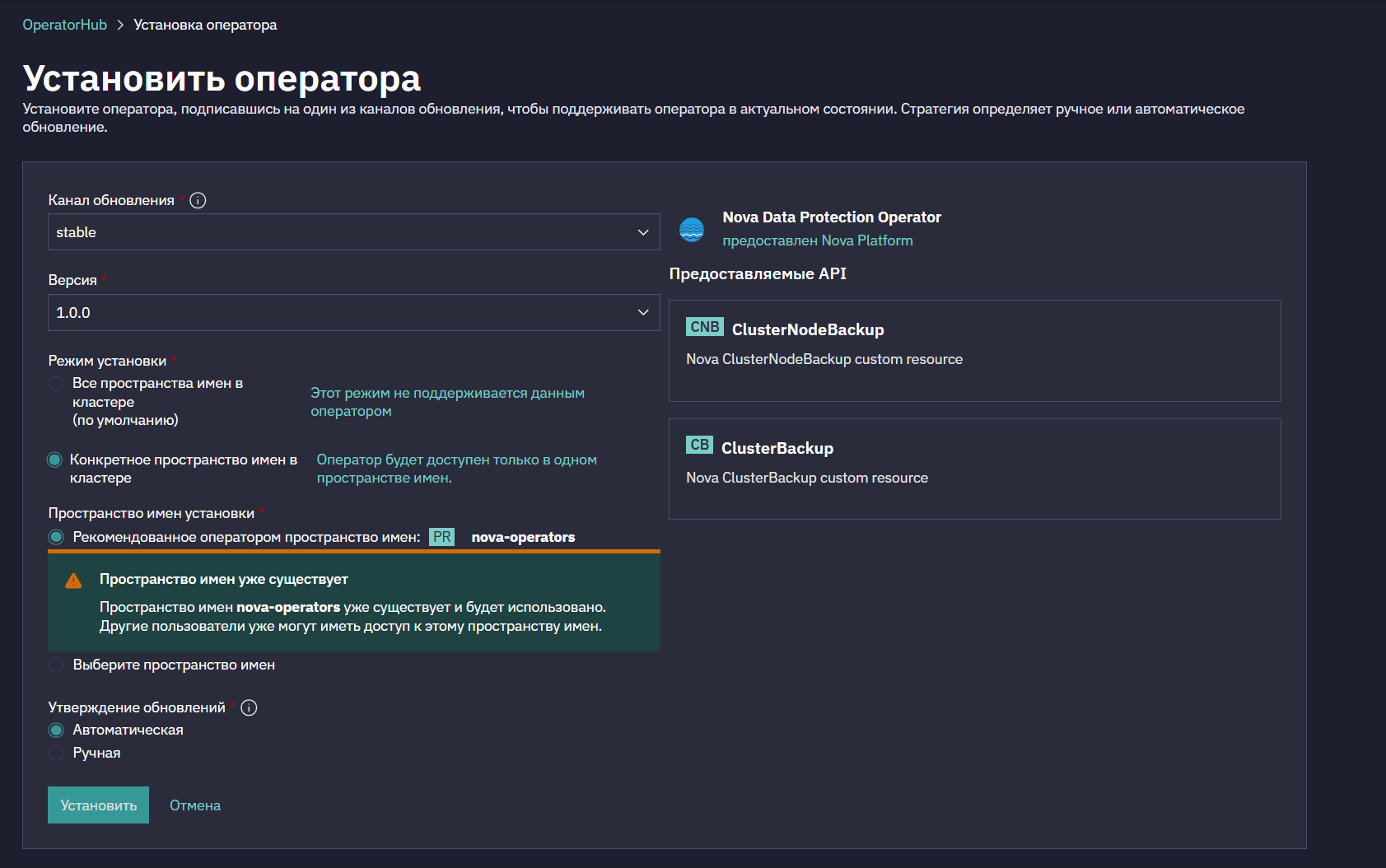Select all namespaces in cluster radio
Viewport: 1386px width, 868px height.
(x=56, y=384)
